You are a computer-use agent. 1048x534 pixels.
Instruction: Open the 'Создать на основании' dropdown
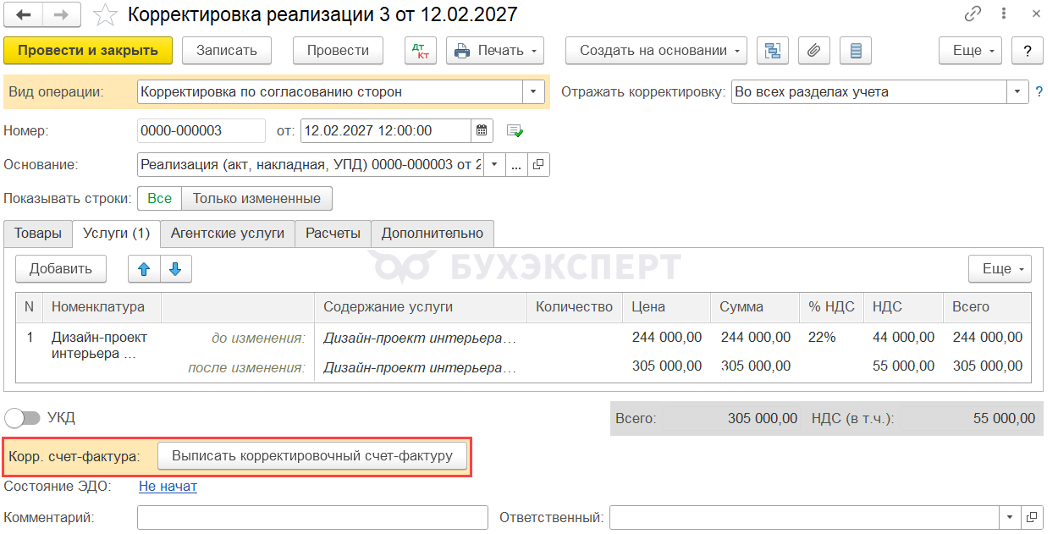pyautogui.click(x=656, y=51)
